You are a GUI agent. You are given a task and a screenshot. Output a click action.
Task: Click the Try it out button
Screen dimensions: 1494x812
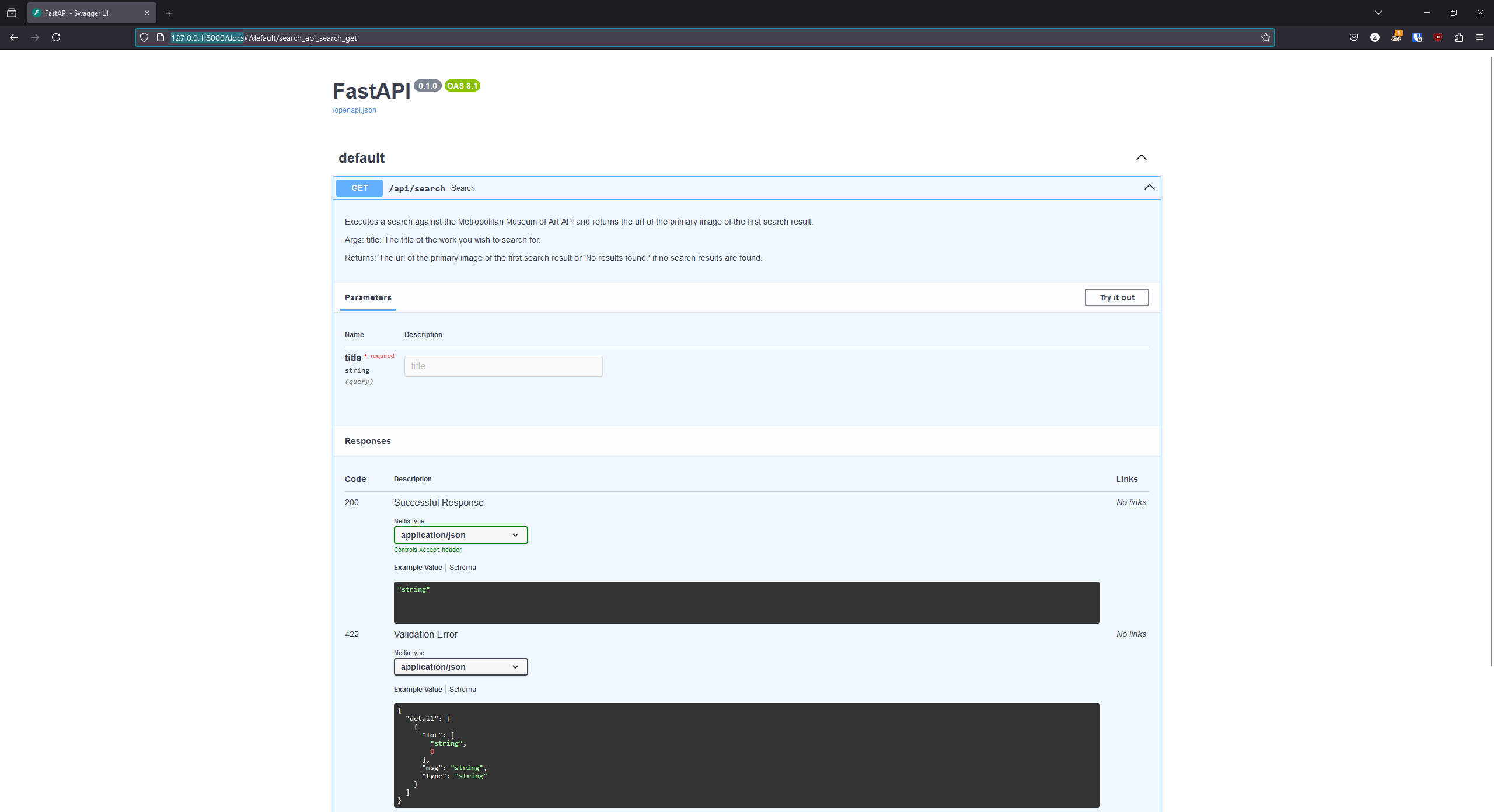(x=1116, y=297)
